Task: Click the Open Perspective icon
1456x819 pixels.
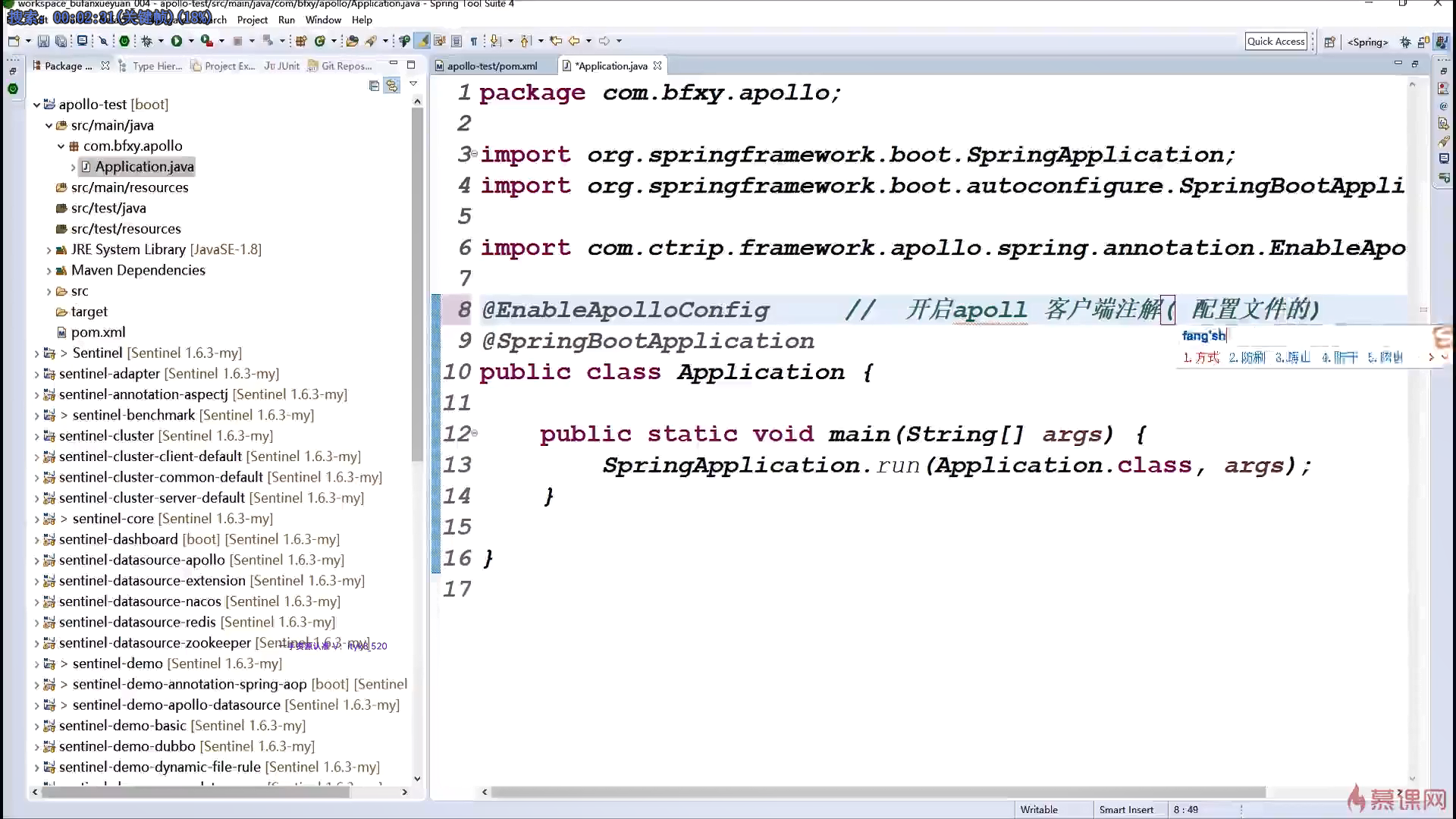Action: (x=1329, y=42)
